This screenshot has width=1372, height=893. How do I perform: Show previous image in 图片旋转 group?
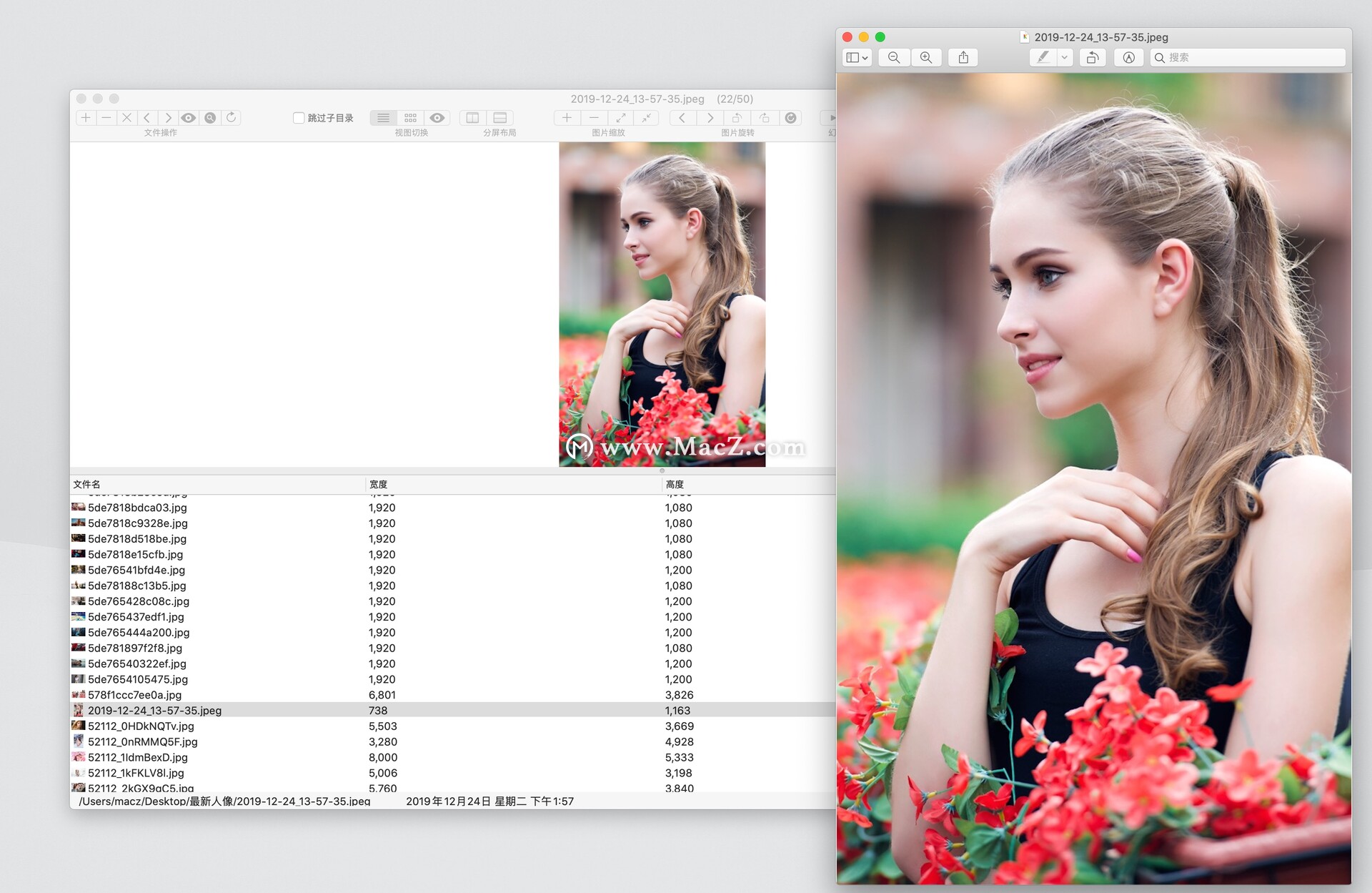pyautogui.click(x=682, y=117)
